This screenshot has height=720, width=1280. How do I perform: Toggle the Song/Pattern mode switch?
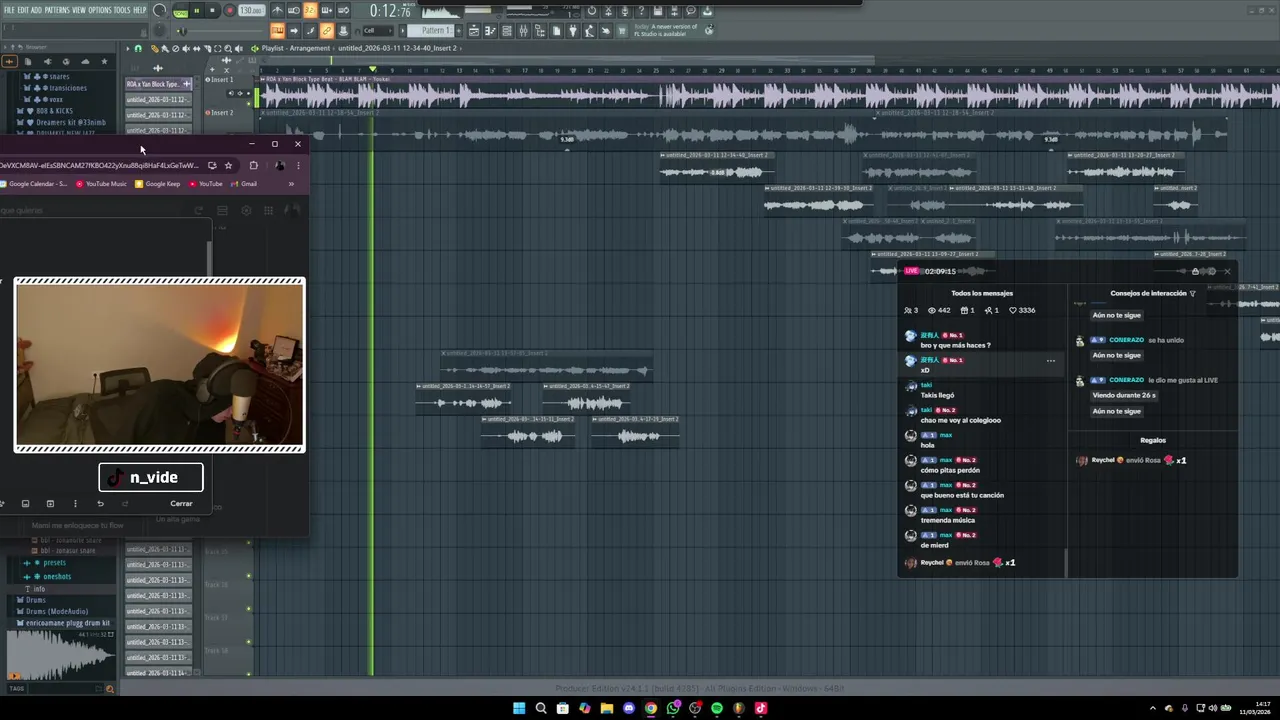tap(180, 11)
